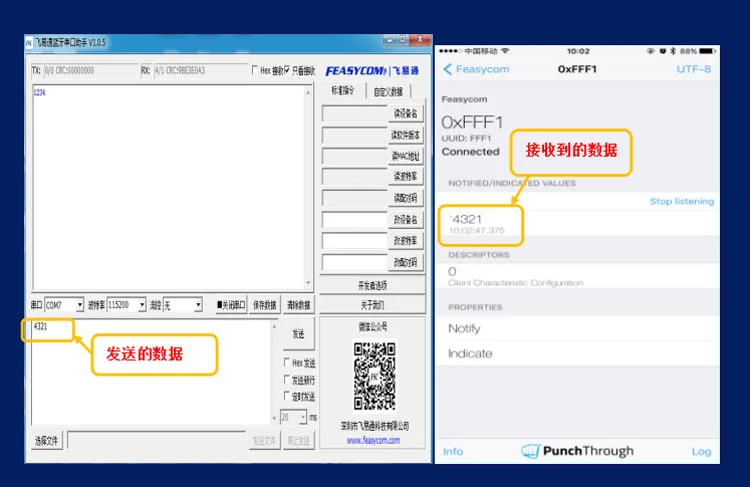Tap the battery indicator in phone status bar
750x487 pixels.
[x=707, y=51]
